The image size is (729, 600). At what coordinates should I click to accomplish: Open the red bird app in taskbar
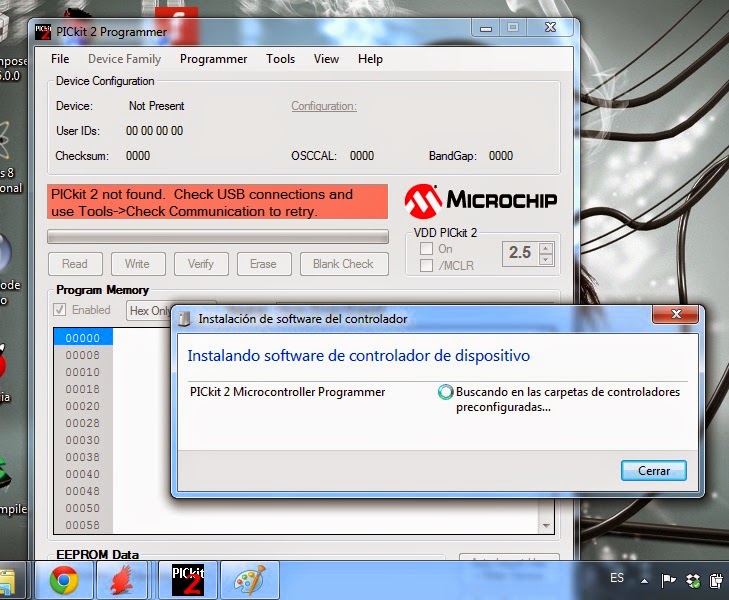pyautogui.click(x=122, y=580)
